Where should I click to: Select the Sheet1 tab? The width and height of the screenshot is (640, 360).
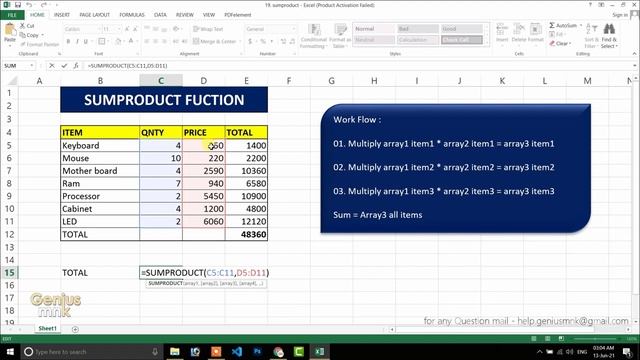(48, 329)
